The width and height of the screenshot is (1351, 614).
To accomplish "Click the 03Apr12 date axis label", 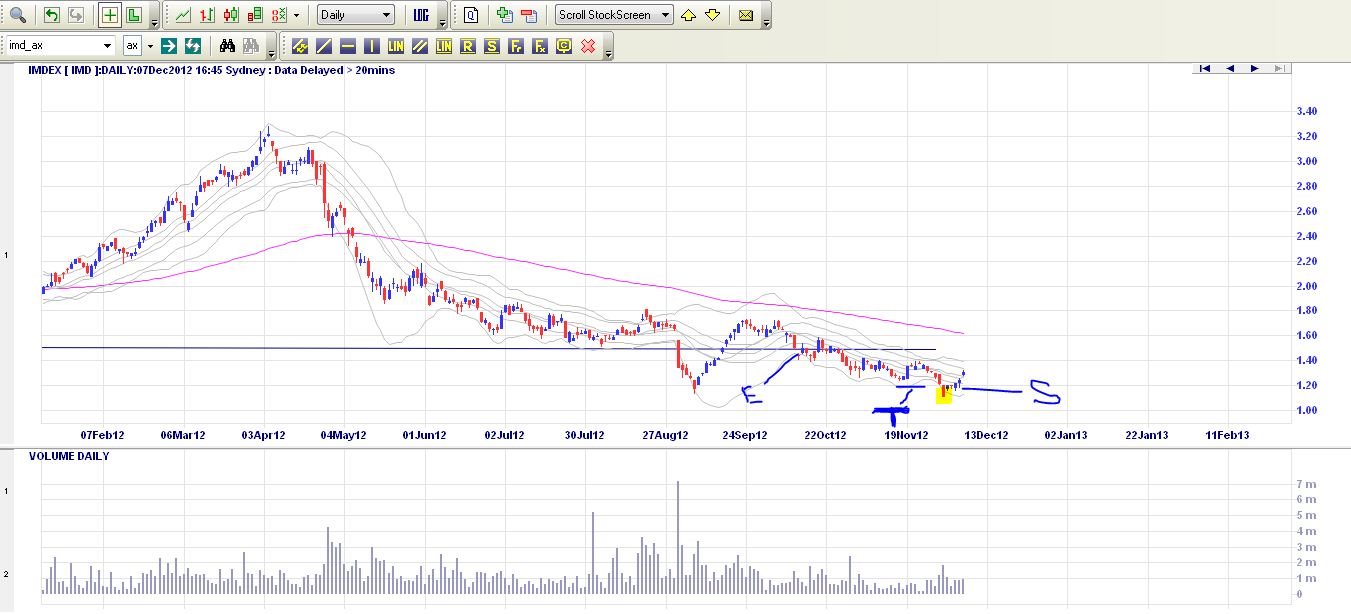I will (264, 435).
